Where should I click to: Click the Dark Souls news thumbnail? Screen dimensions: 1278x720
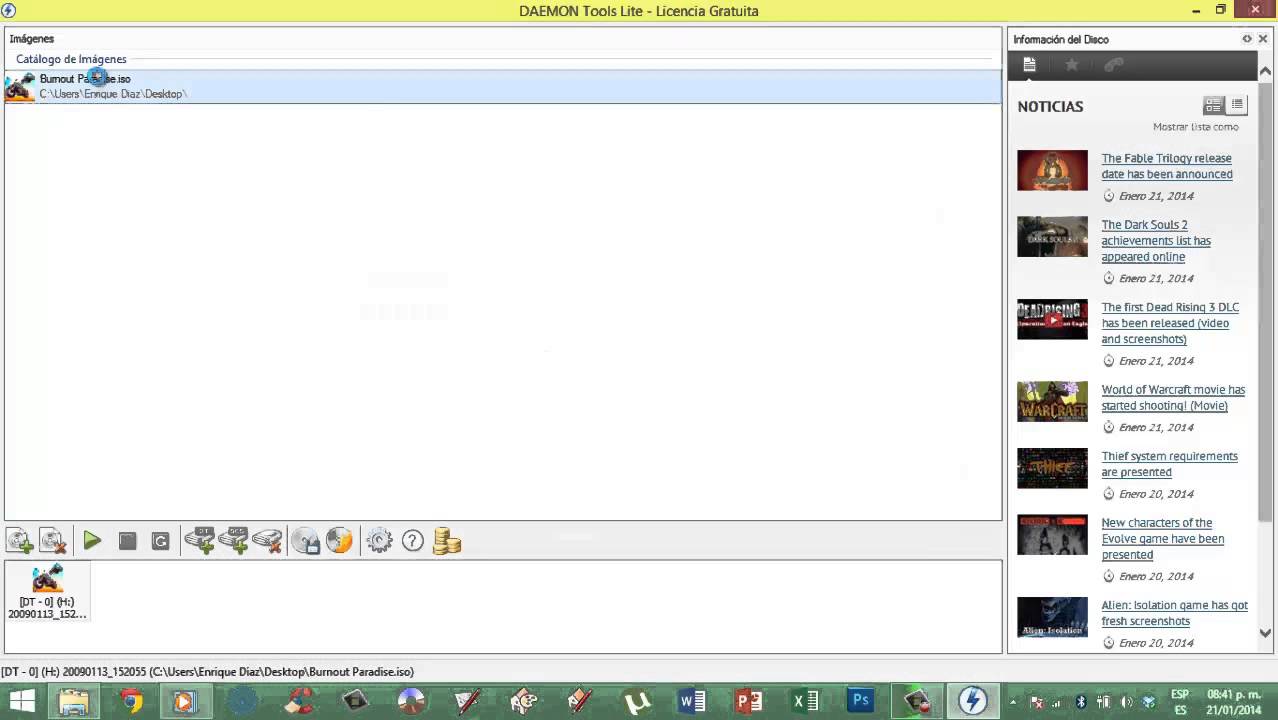[1052, 237]
